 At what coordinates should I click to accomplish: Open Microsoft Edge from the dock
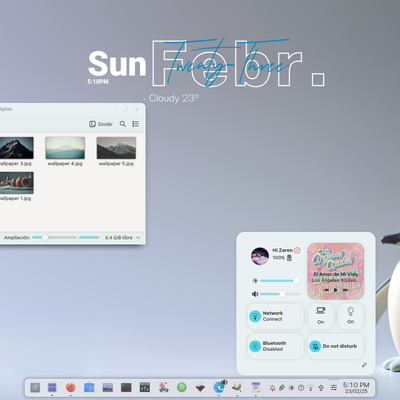point(219,387)
